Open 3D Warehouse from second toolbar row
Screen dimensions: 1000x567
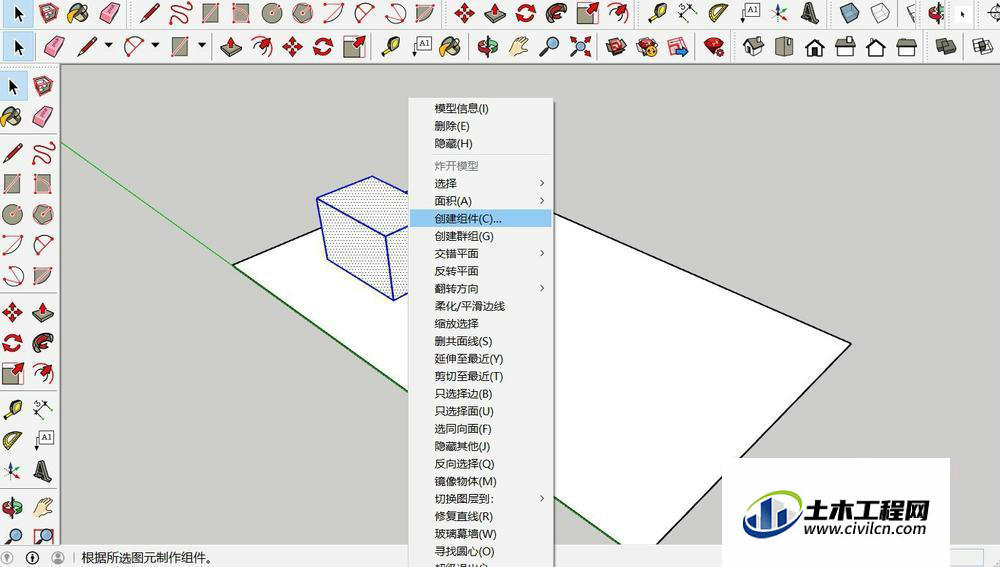click(616, 47)
